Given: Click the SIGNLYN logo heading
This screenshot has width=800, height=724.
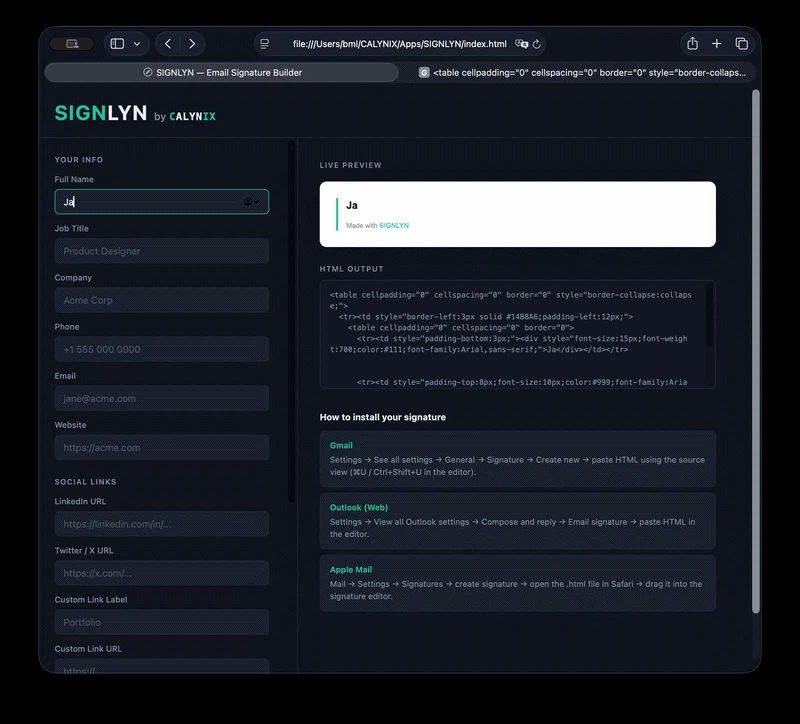Looking at the screenshot, I should [x=101, y=113].
